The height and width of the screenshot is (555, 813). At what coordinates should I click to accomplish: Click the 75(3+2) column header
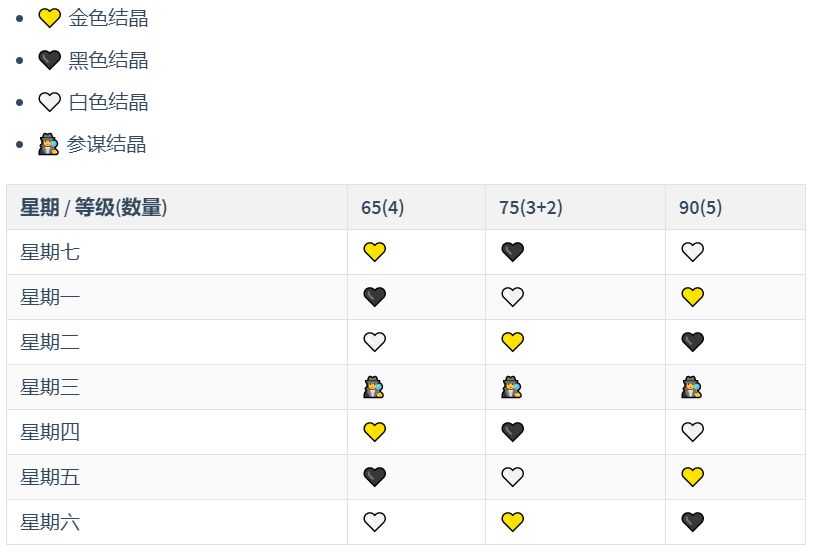(531, 208)
